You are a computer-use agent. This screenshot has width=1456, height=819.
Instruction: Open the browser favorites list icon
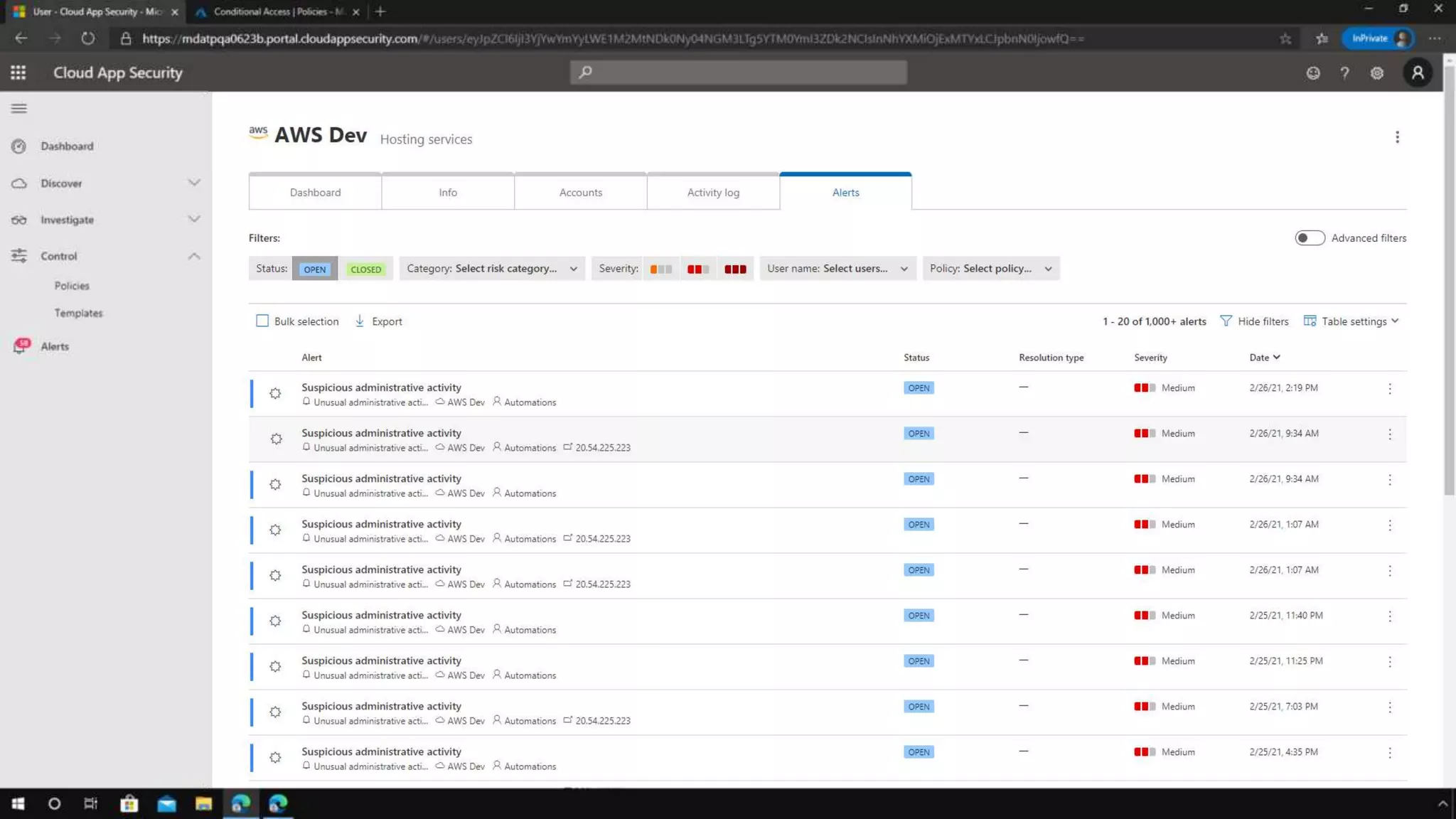[1322, 38]
